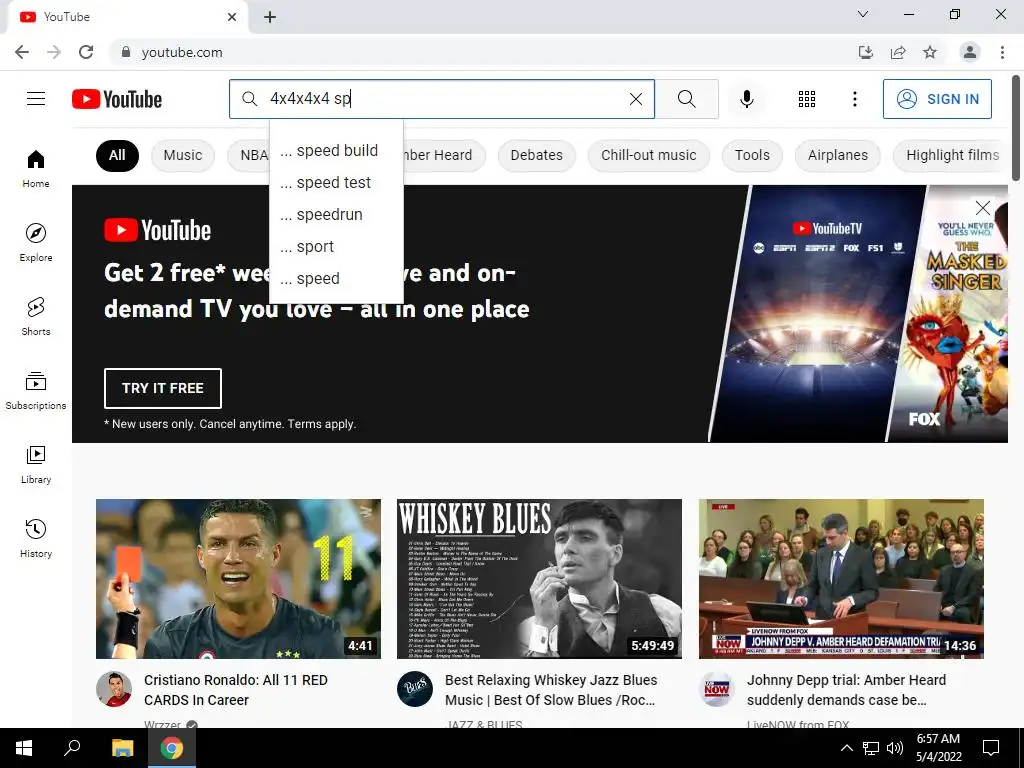Select the Airplanes filter chip
1024x768 pixels.
837,155
